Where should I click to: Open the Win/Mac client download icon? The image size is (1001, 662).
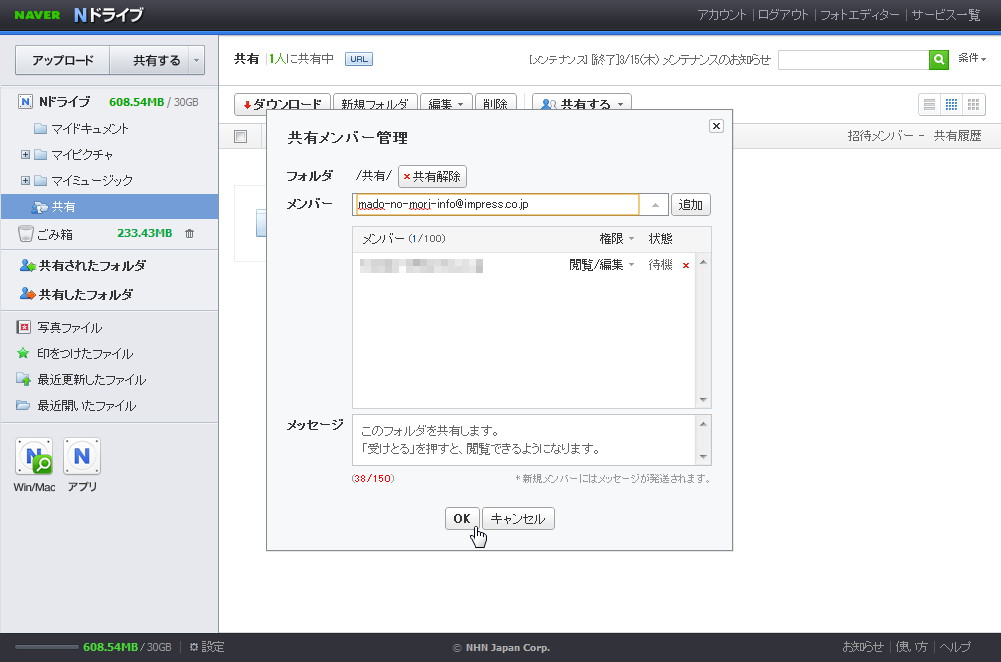(x=34, y=456)
